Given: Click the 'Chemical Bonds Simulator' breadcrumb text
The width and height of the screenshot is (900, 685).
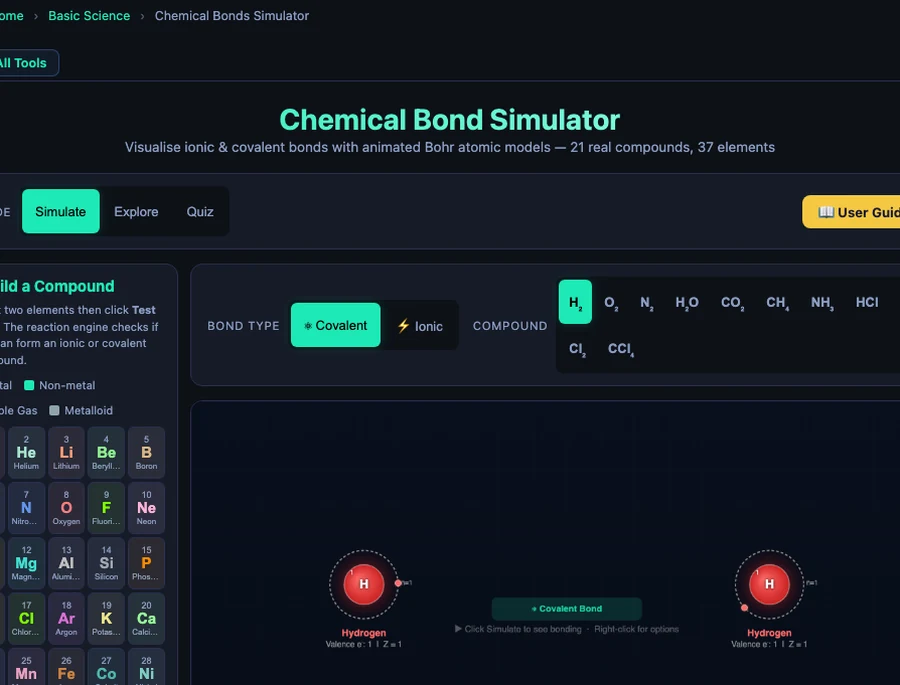Looking at the screenshot, I should click(232, 16).
